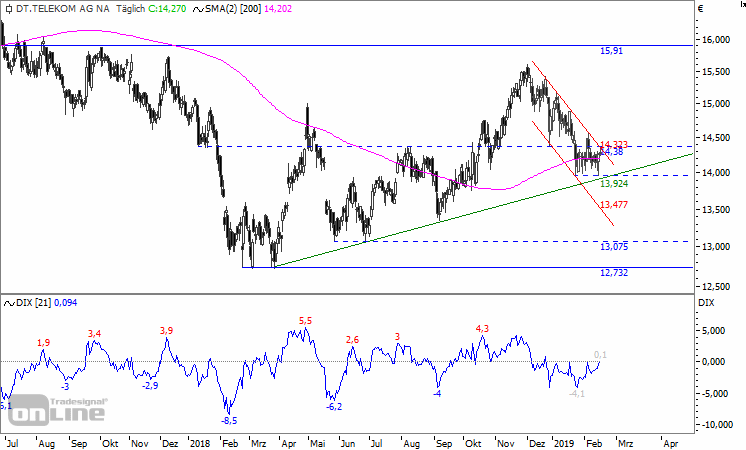Screen dimensions: 746x450
Task: Click the 15,91 resistance line label
Action: click(611, 51)
